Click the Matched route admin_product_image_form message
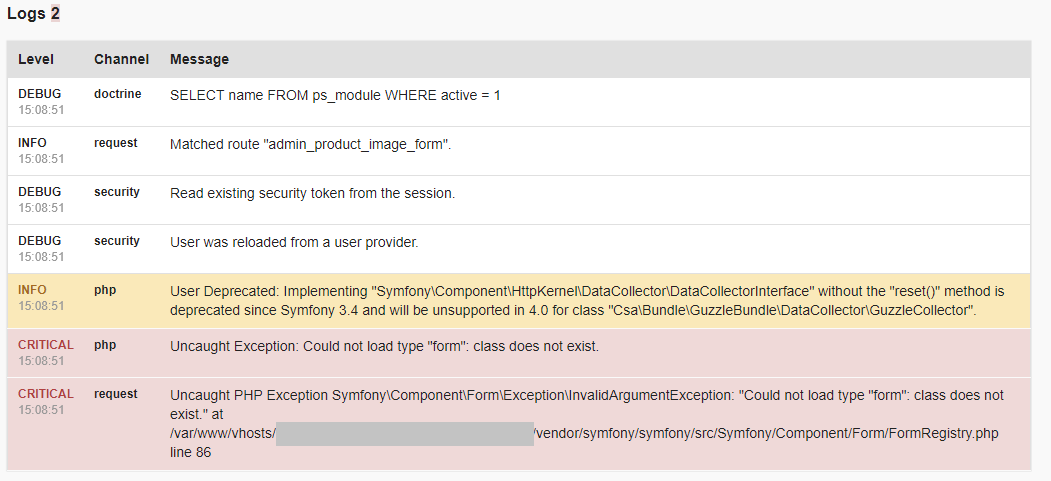Image resolution: width=1051 pixels, height=481 pixels. click(311, 144)
